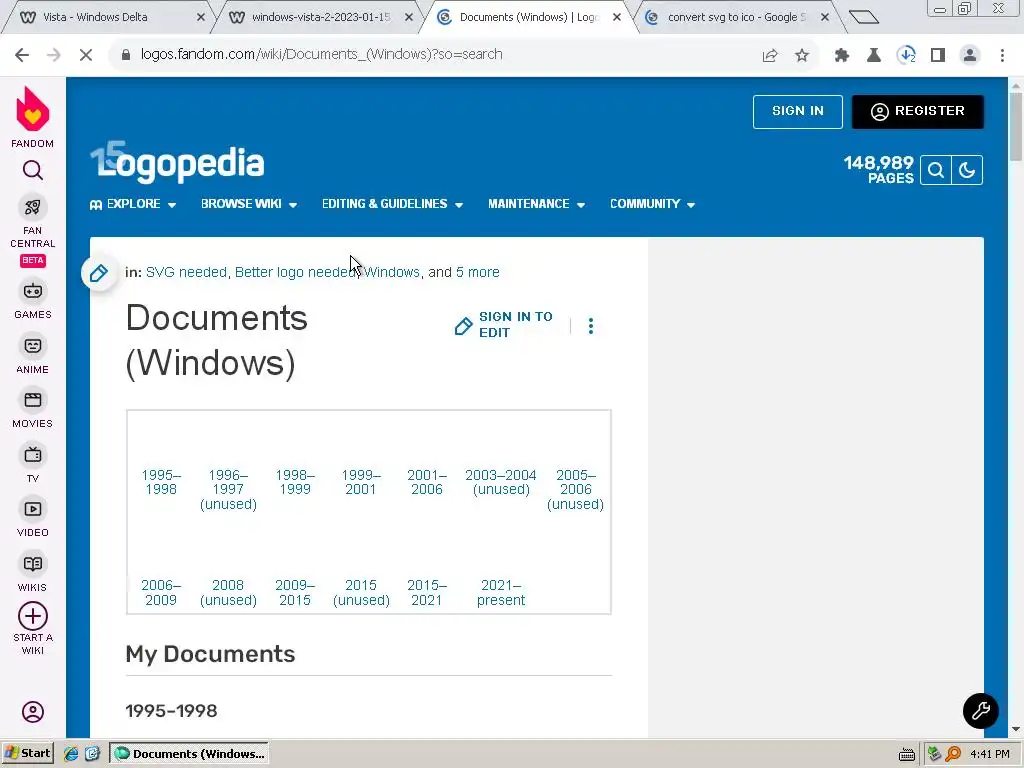Go back with browser back arrow

click(x=22, y=55)
